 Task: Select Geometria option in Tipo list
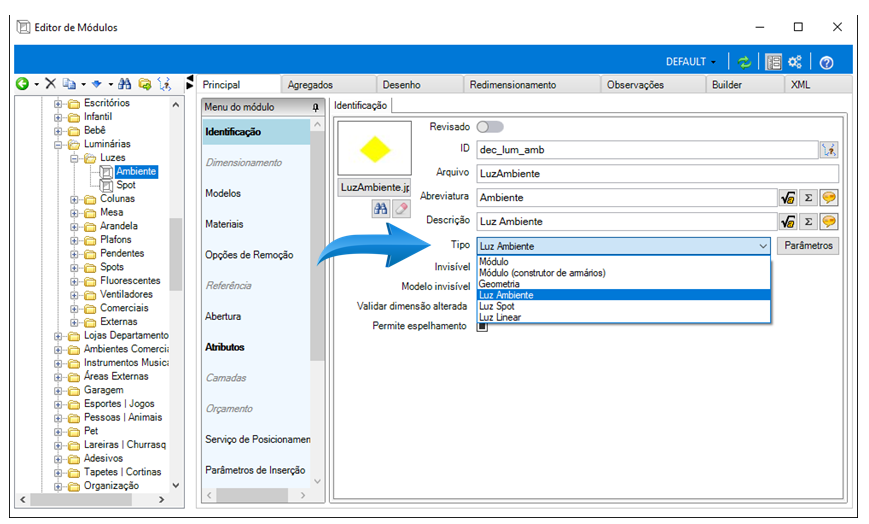click(623, 284)
